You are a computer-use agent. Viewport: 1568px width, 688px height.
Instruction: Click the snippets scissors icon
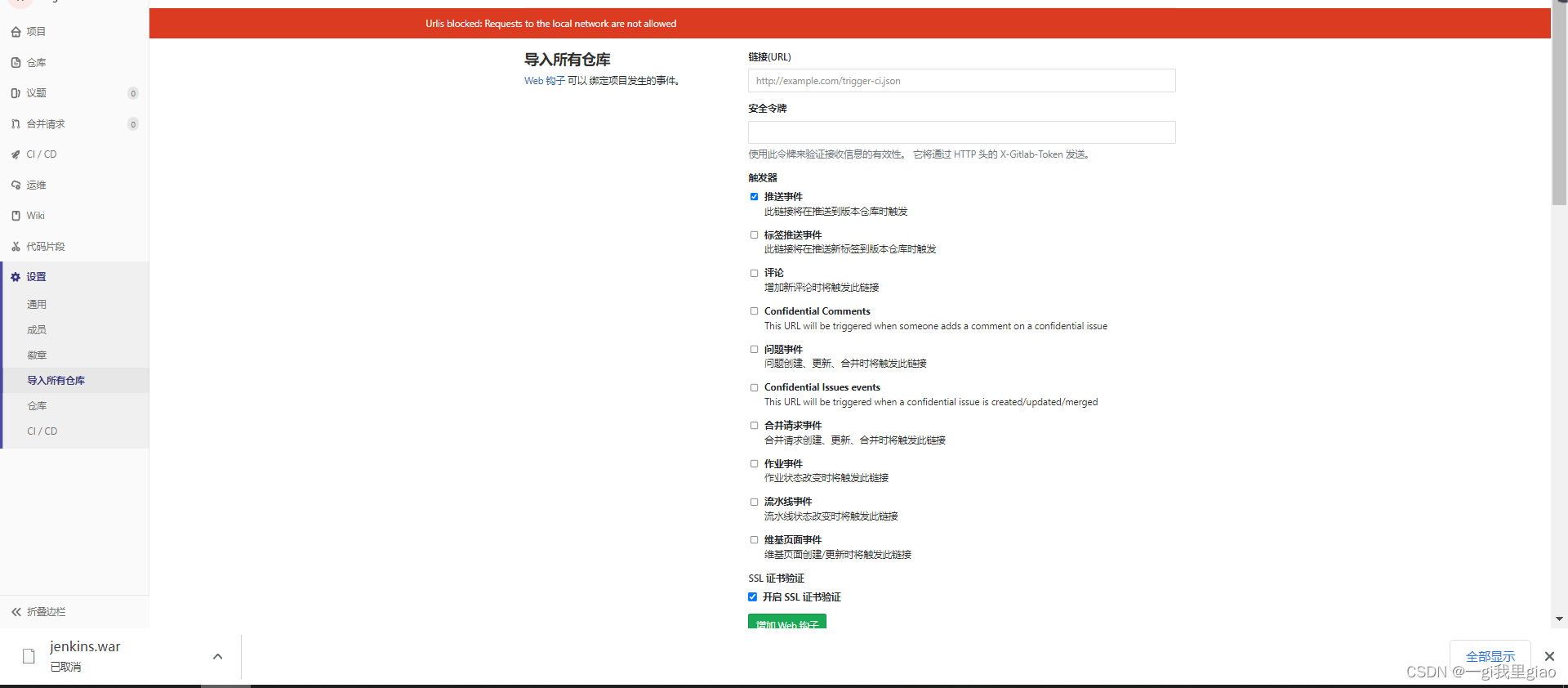point(16,247)
